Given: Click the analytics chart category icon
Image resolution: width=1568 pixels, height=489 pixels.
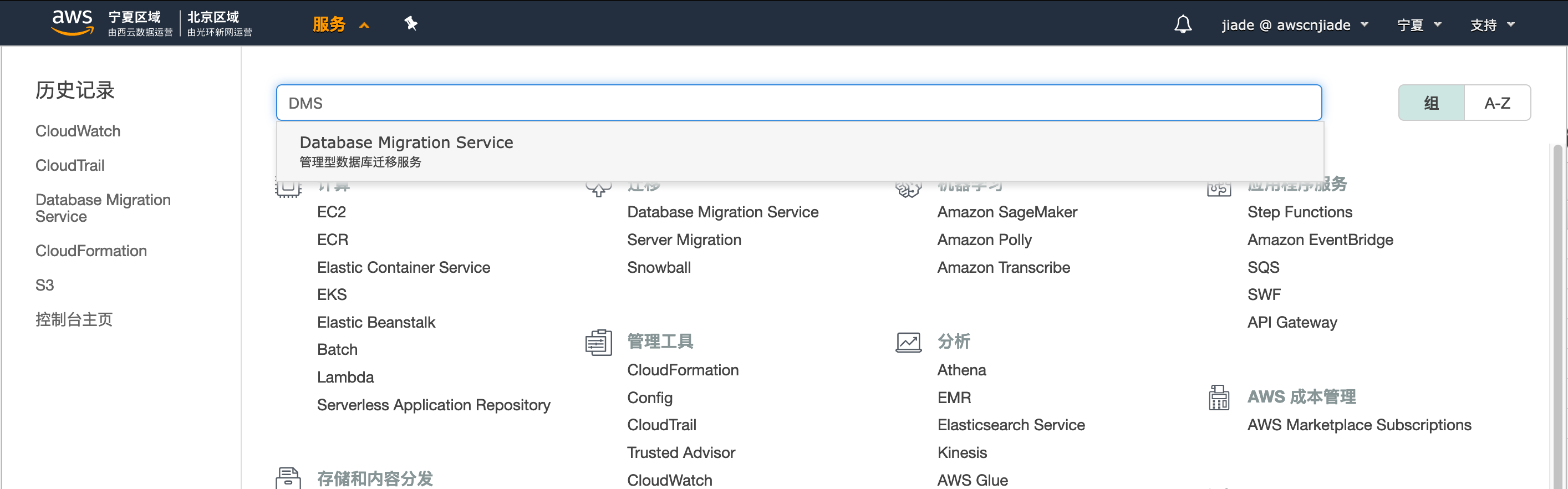Looking at the screenshot, I should tap(908, 342).
